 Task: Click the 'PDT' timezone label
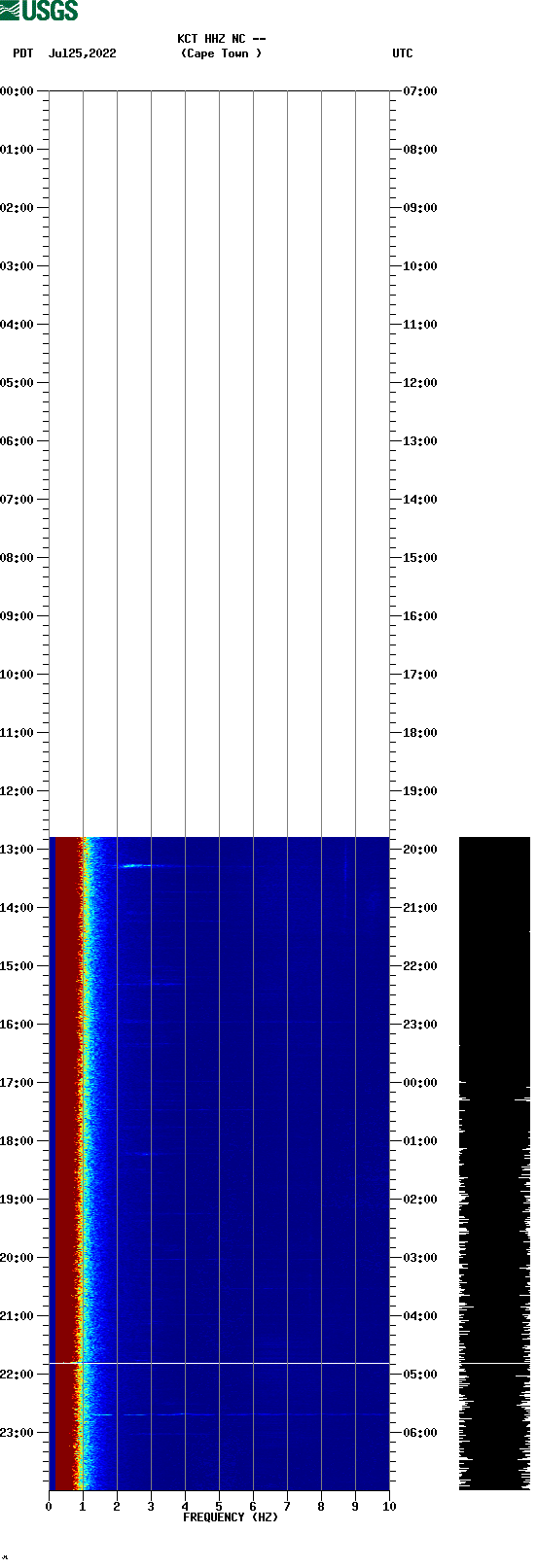(x=23, y=53)
